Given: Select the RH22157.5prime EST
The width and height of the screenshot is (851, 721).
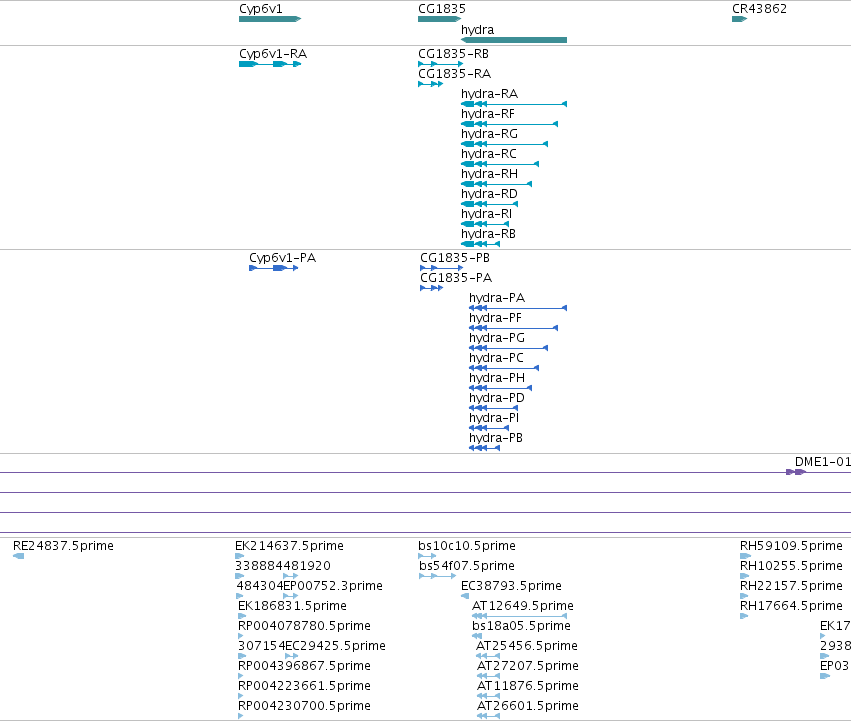Looking at the screenshot, I should (744, 596).
